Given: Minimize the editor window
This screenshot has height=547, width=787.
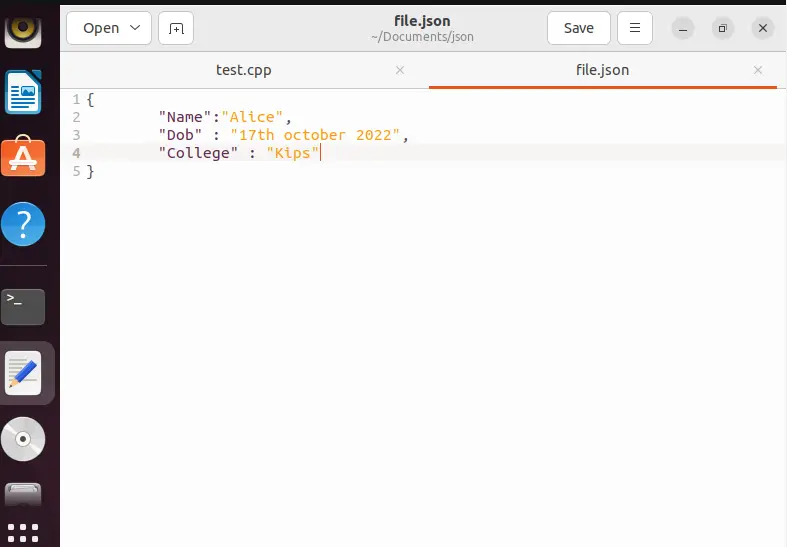Looking at the screenshot, I should point(683,29).
